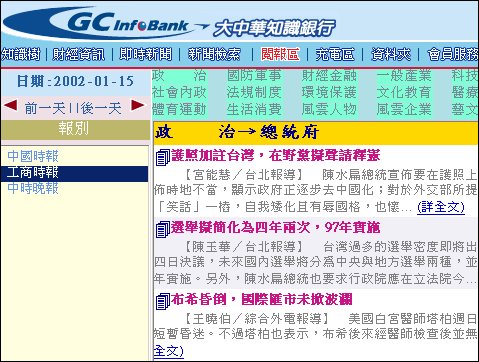Go to 財經資訊 in top navigation
The image size is (479, 362).
pyautogui.click(x=79, y=54)
